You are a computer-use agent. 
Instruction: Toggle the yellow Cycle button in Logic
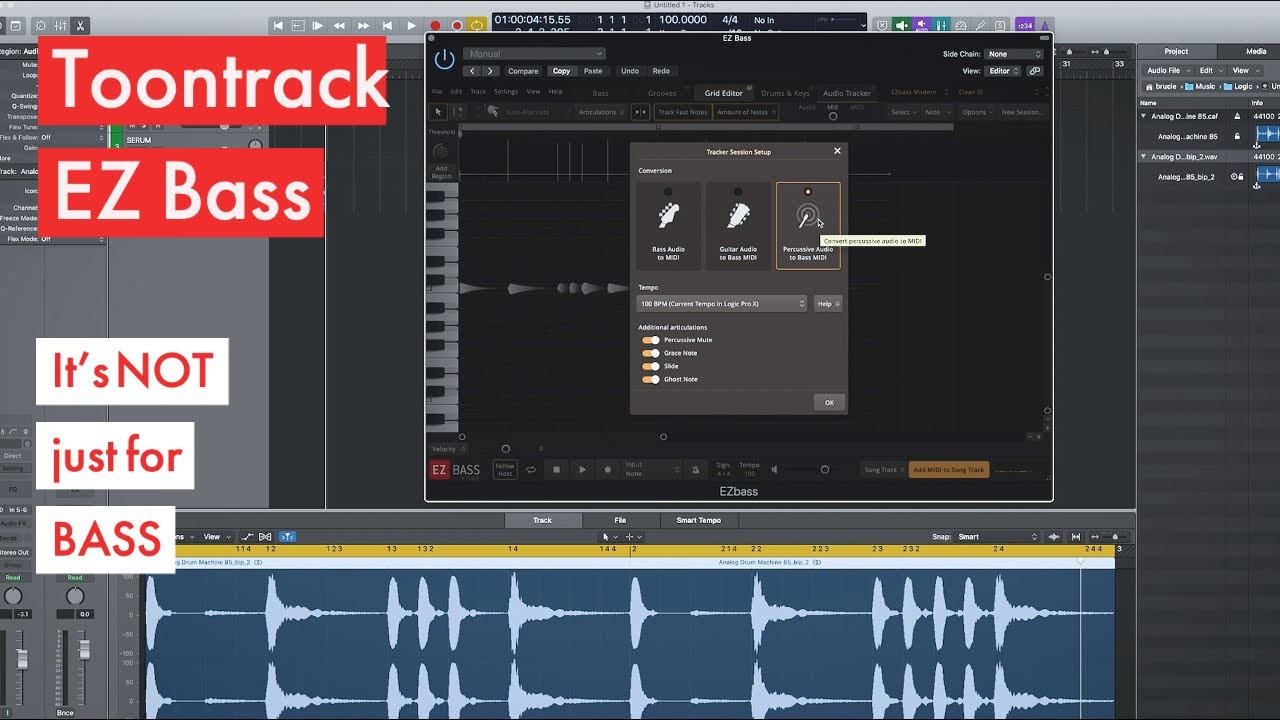(x=478, y=25)
